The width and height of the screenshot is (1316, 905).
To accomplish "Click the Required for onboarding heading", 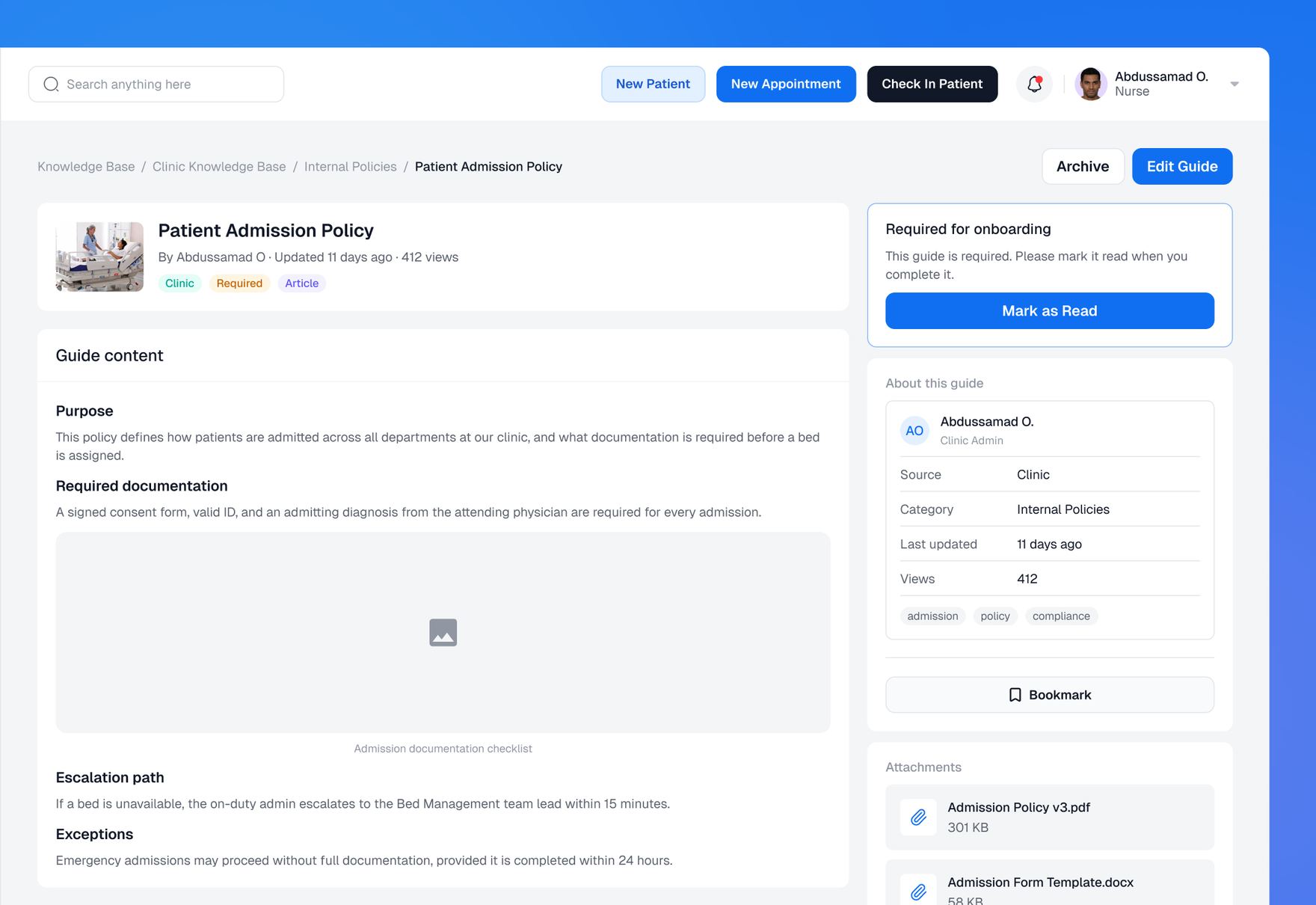I will (968, 229).
